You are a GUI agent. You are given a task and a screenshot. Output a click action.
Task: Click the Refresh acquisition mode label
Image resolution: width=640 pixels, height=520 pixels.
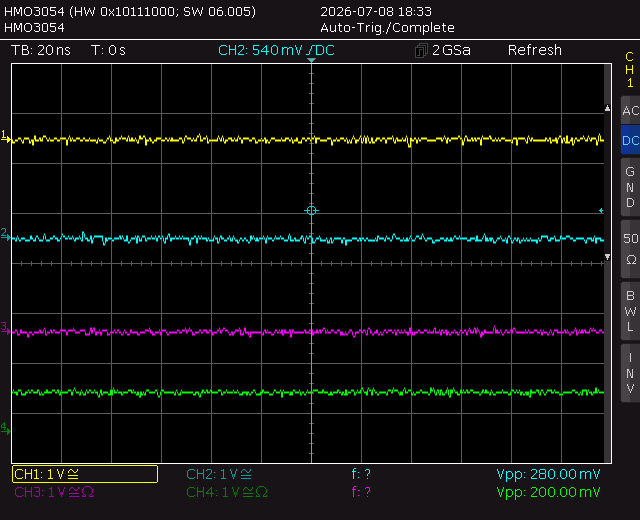(x=535, y=50)
